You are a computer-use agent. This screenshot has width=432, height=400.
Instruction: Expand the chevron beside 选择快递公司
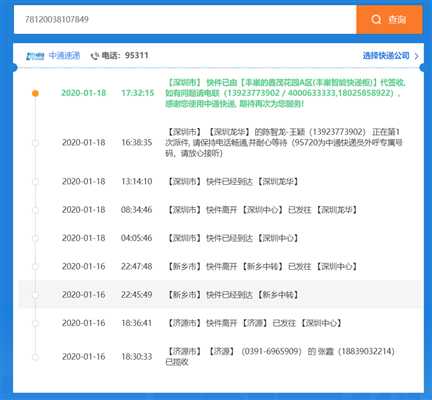416,56
